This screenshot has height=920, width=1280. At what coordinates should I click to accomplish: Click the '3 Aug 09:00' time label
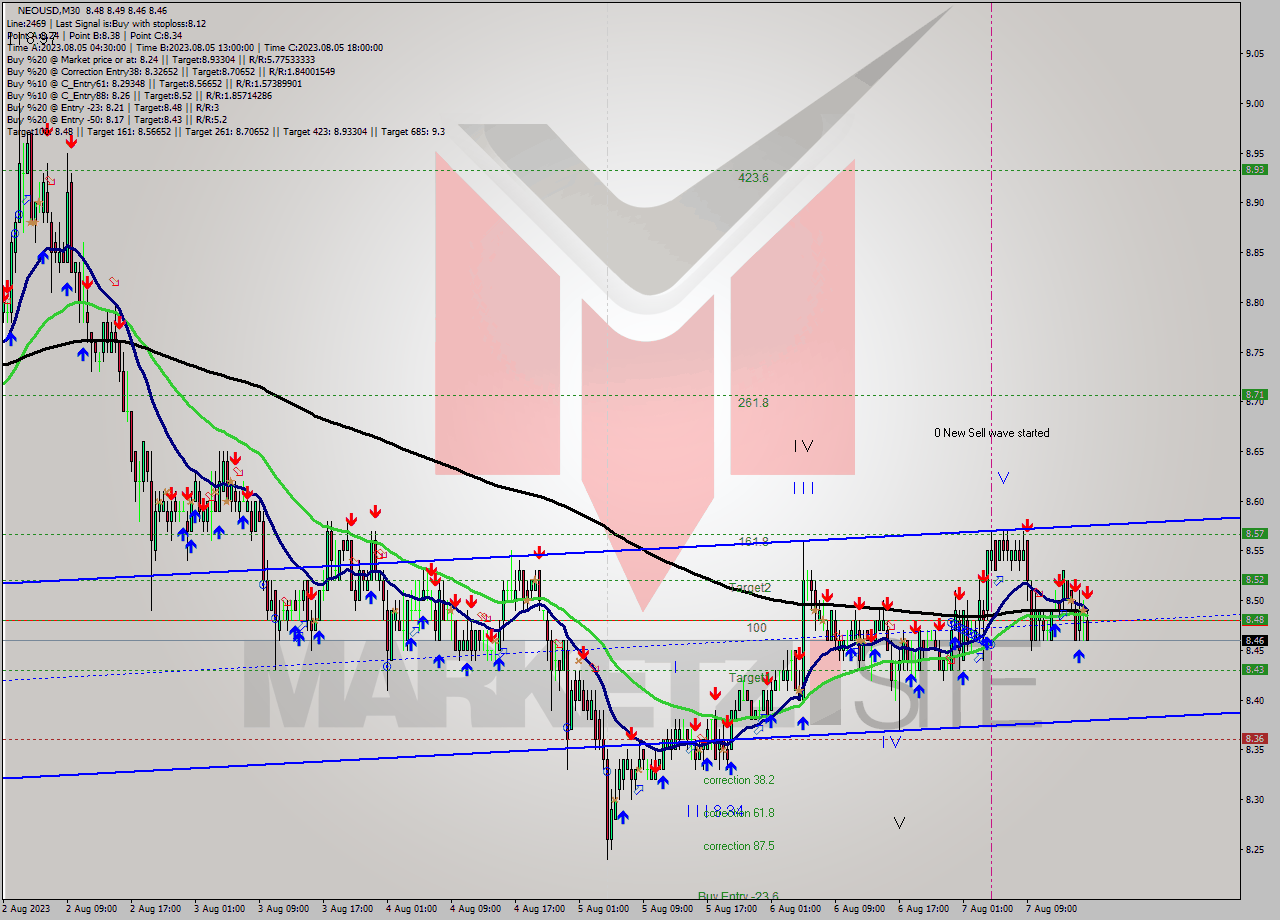click(x=284, y=909)
